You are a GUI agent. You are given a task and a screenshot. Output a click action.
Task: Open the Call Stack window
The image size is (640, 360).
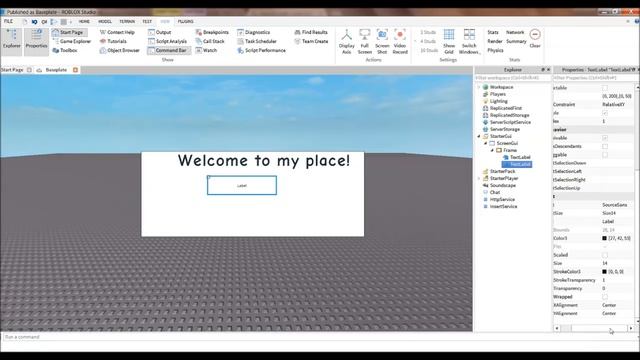[210, 41]
